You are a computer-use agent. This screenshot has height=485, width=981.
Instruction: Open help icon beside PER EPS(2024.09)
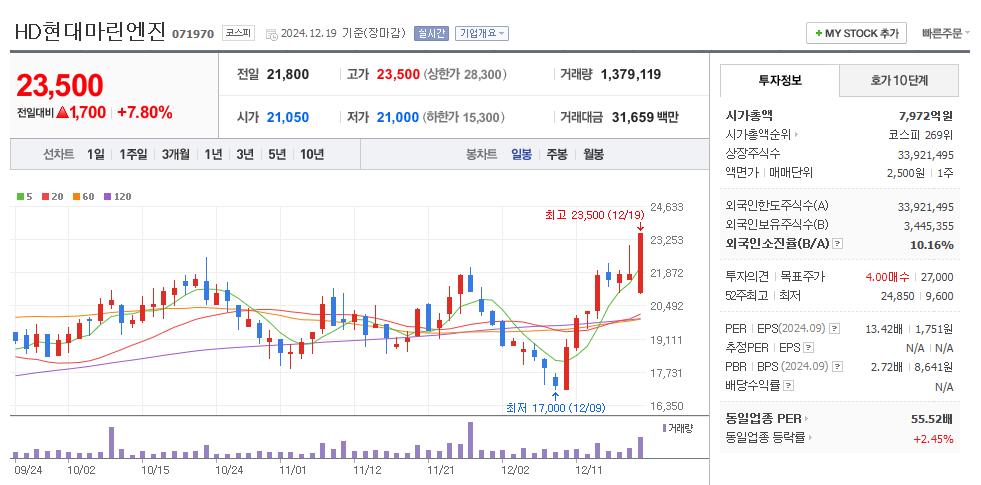[x=835, y=329]
